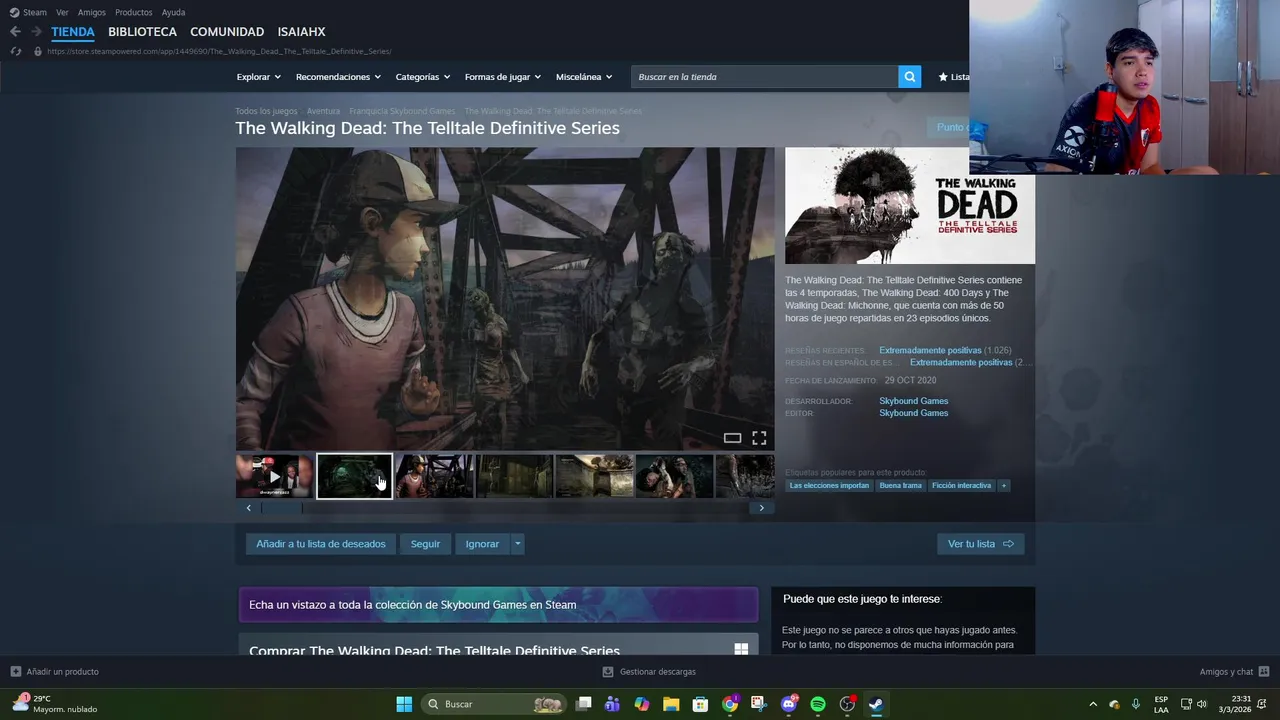Viewport: 1280px width, 720px height.
Task: Click Todos los juegos breadcrumb
Action: point(266,111)
